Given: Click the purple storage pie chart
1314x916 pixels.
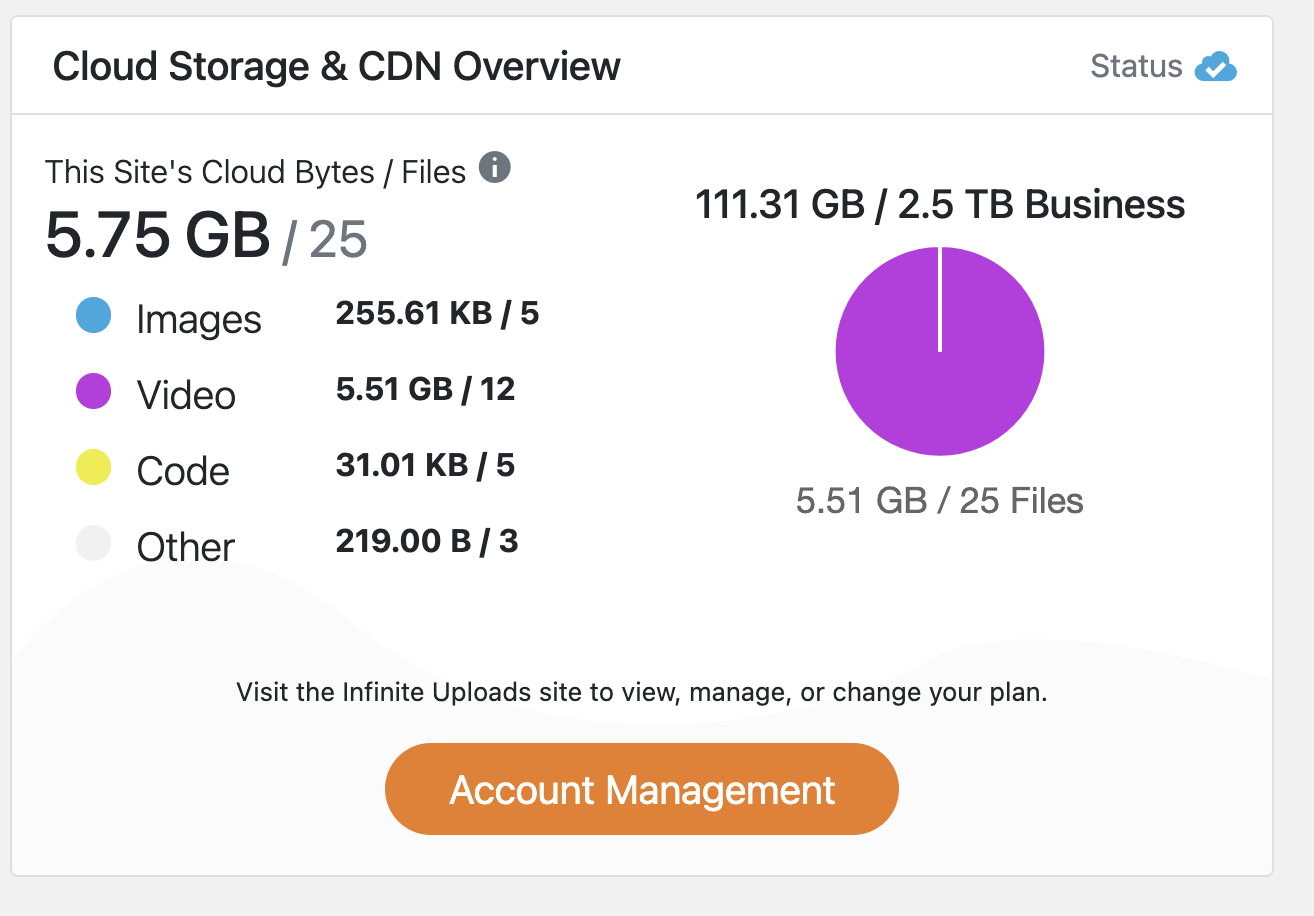Looking at the screenshot, I should [x=939, y=352].
